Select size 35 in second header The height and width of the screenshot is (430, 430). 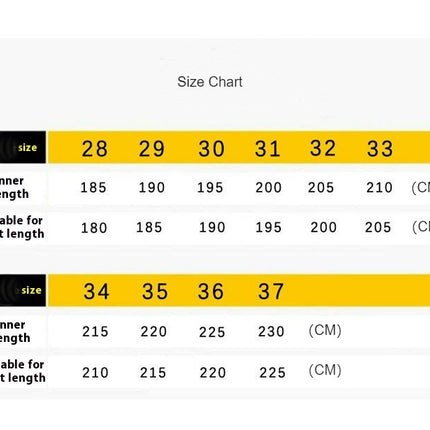pyautogui.click(x=155, y=291)
